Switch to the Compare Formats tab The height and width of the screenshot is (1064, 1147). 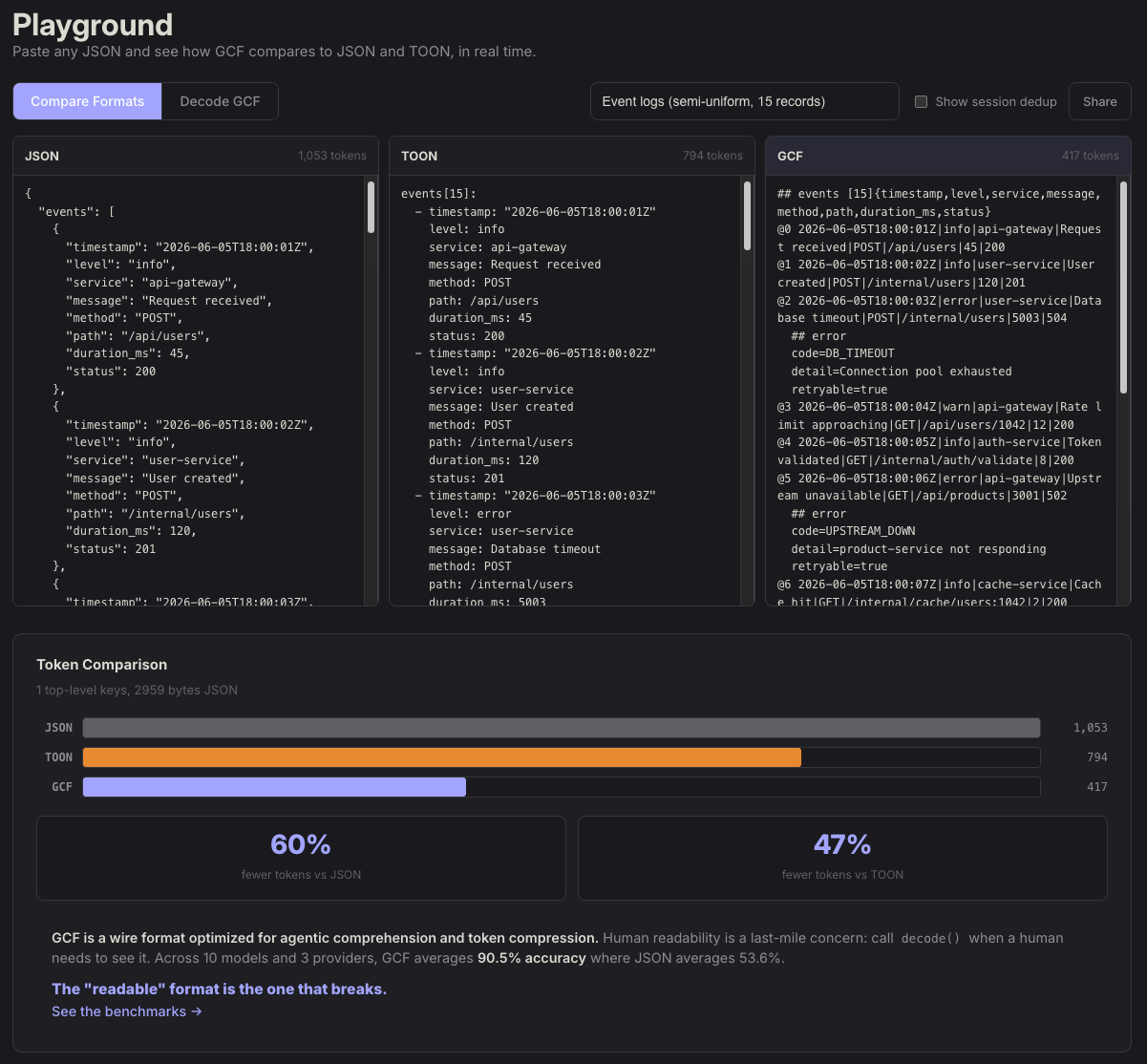pos(88,101)
